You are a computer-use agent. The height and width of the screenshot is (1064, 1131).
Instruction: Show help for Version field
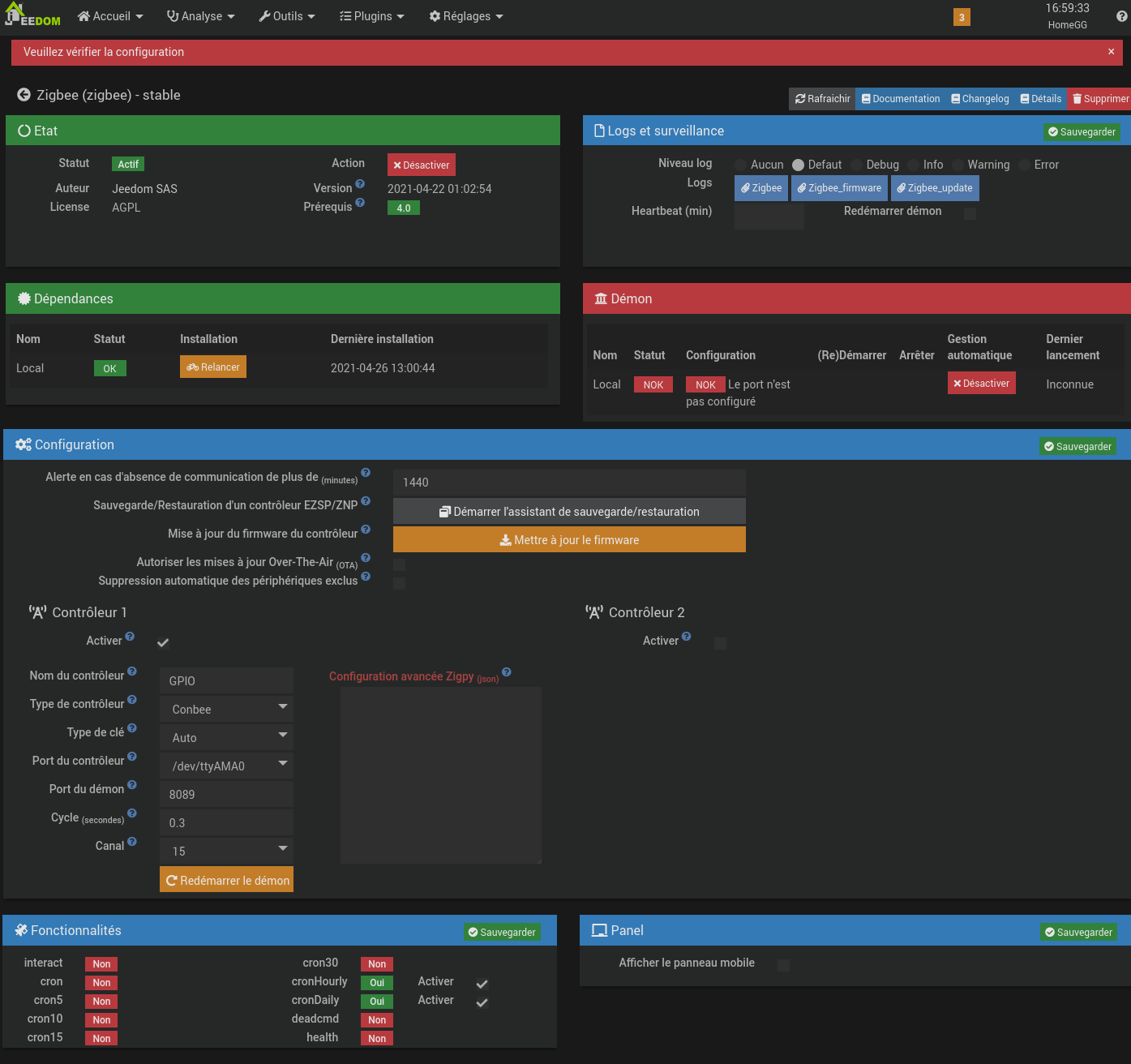(360, 184)
